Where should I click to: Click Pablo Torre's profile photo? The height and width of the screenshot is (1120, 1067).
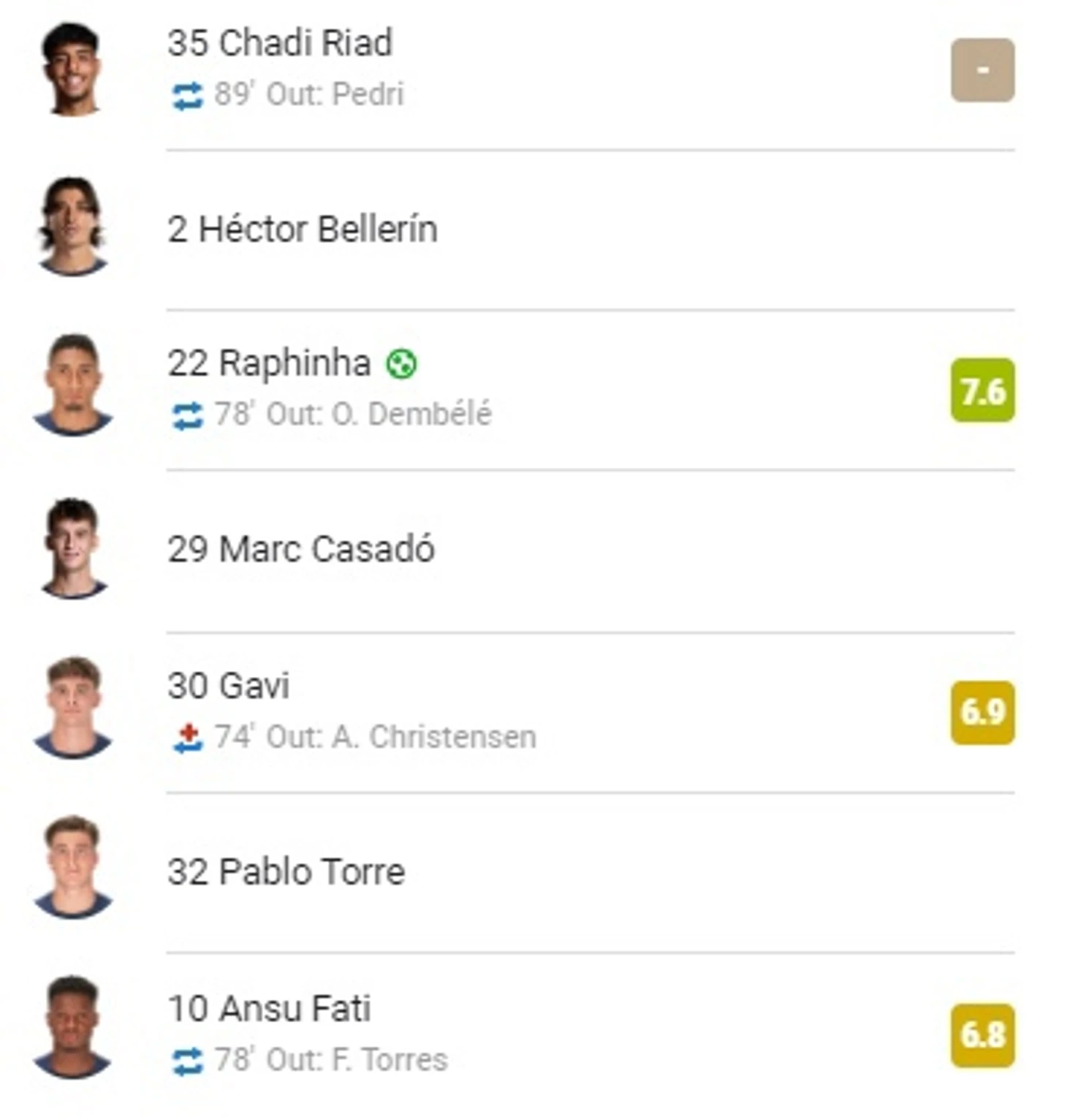point(72,867)
